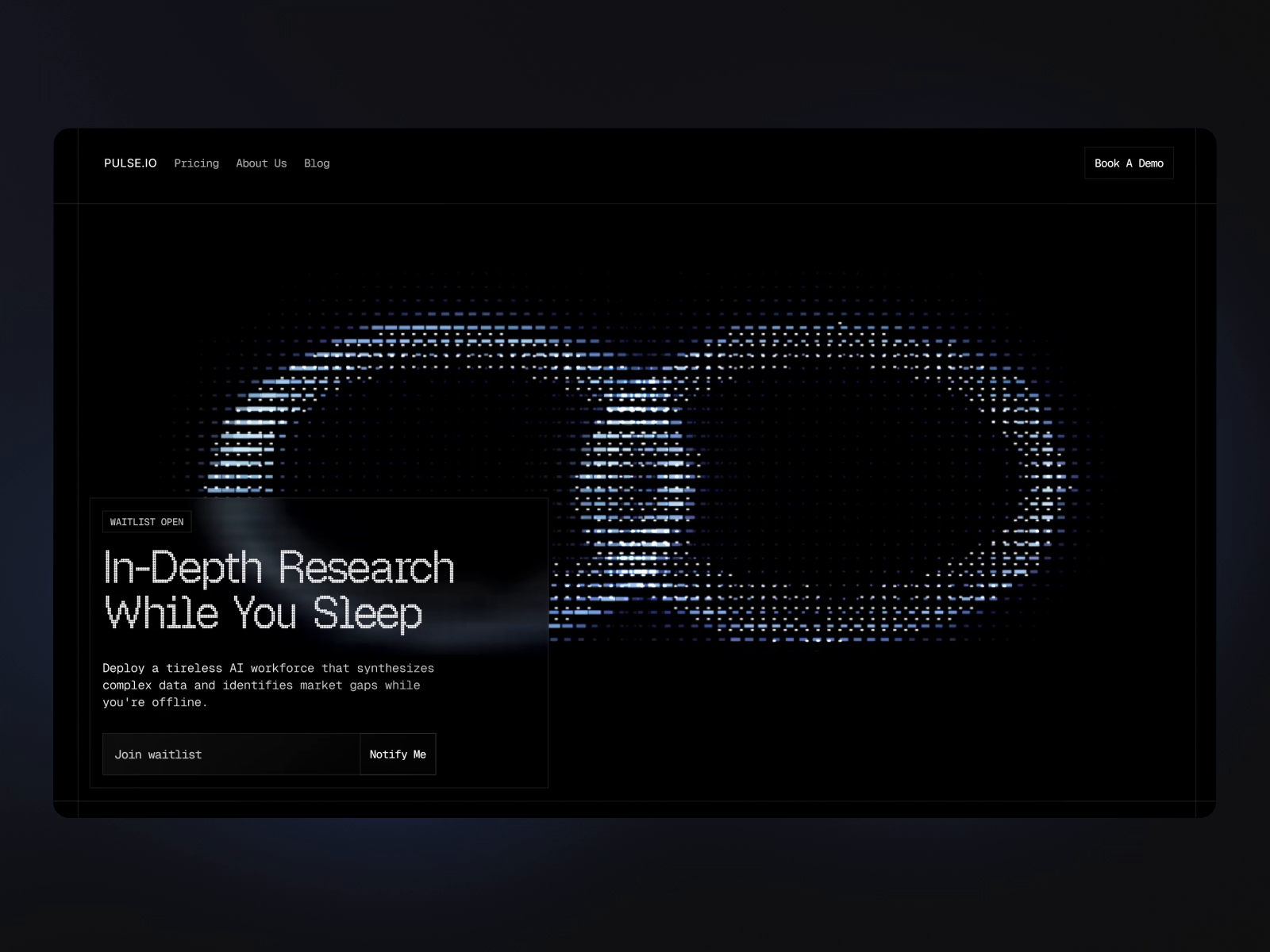Click the word Sleep in the headline
The image size is (1270, 952).
tap(367, 614)
